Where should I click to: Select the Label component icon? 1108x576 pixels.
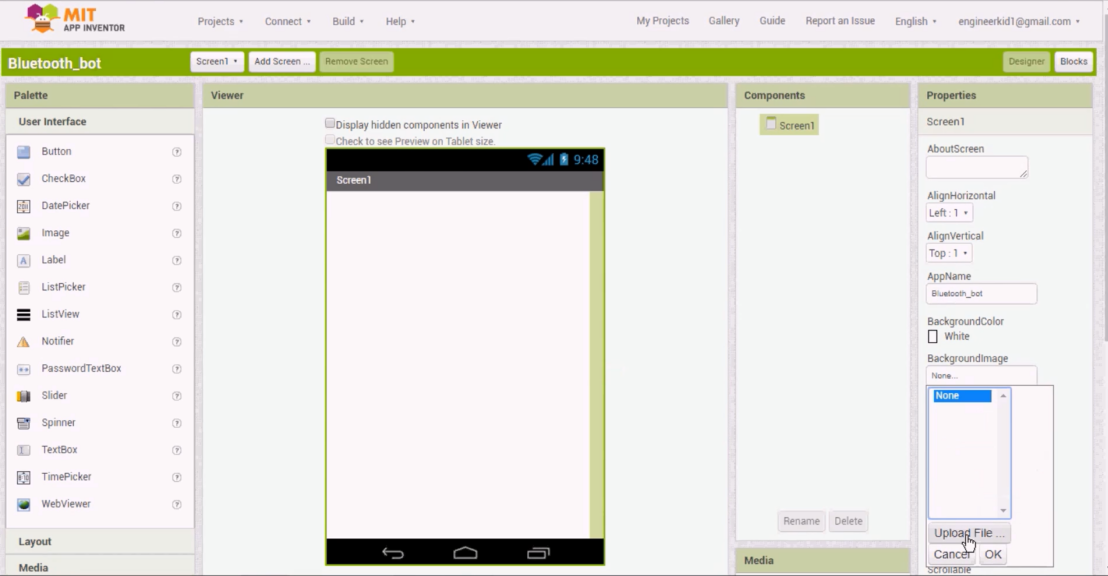pyautogui.click(x=23, y=260)
